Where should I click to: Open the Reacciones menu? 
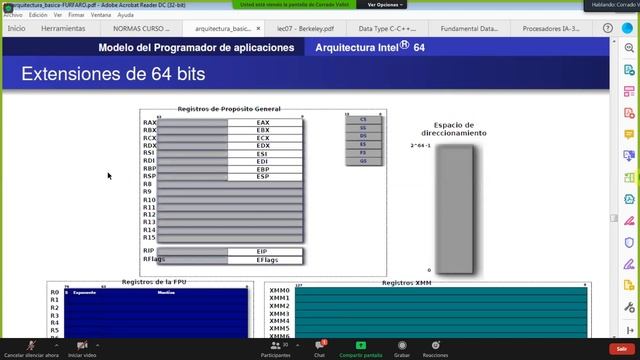(x=436, y=349)
